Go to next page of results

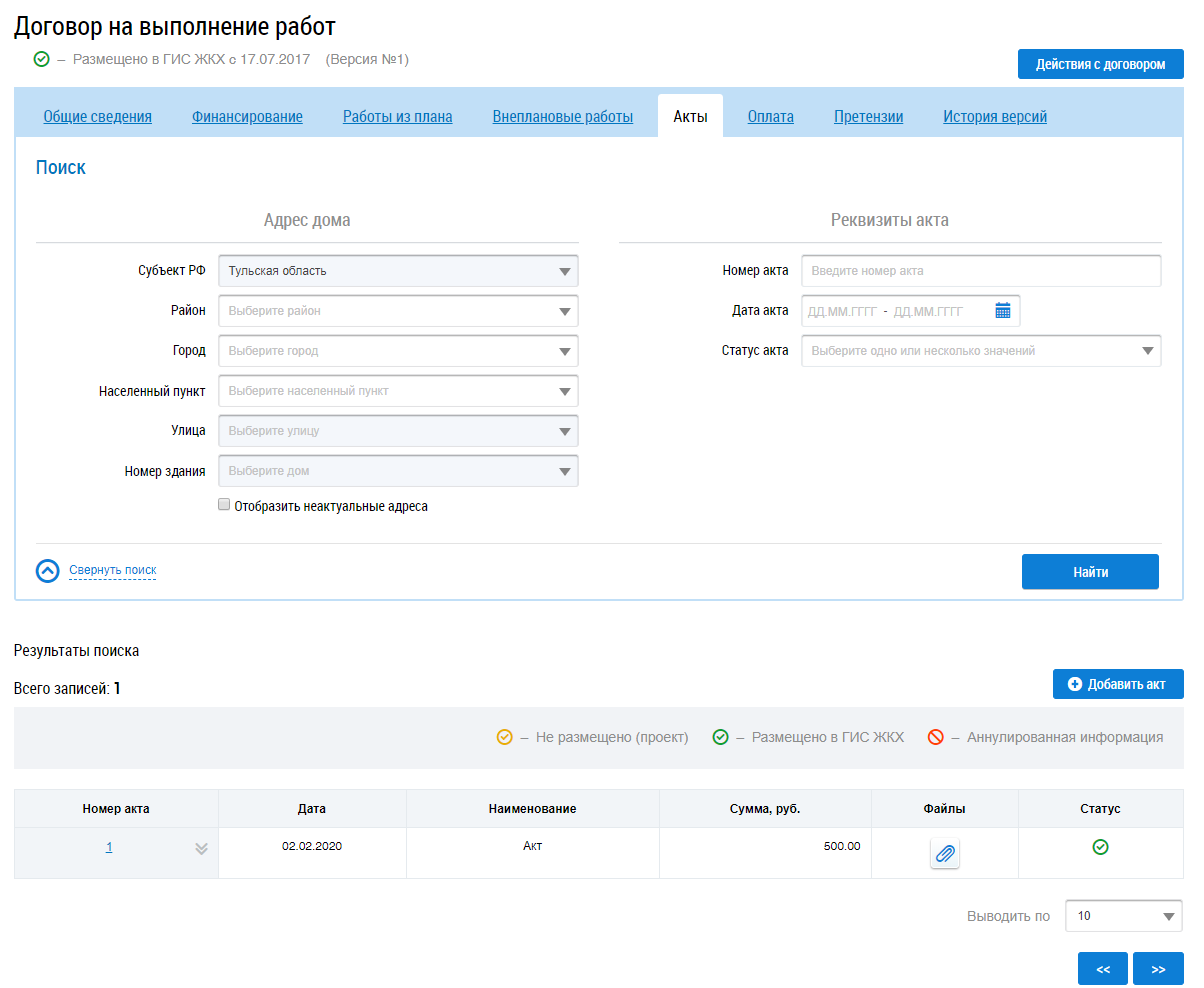[x=1158, y=969]
